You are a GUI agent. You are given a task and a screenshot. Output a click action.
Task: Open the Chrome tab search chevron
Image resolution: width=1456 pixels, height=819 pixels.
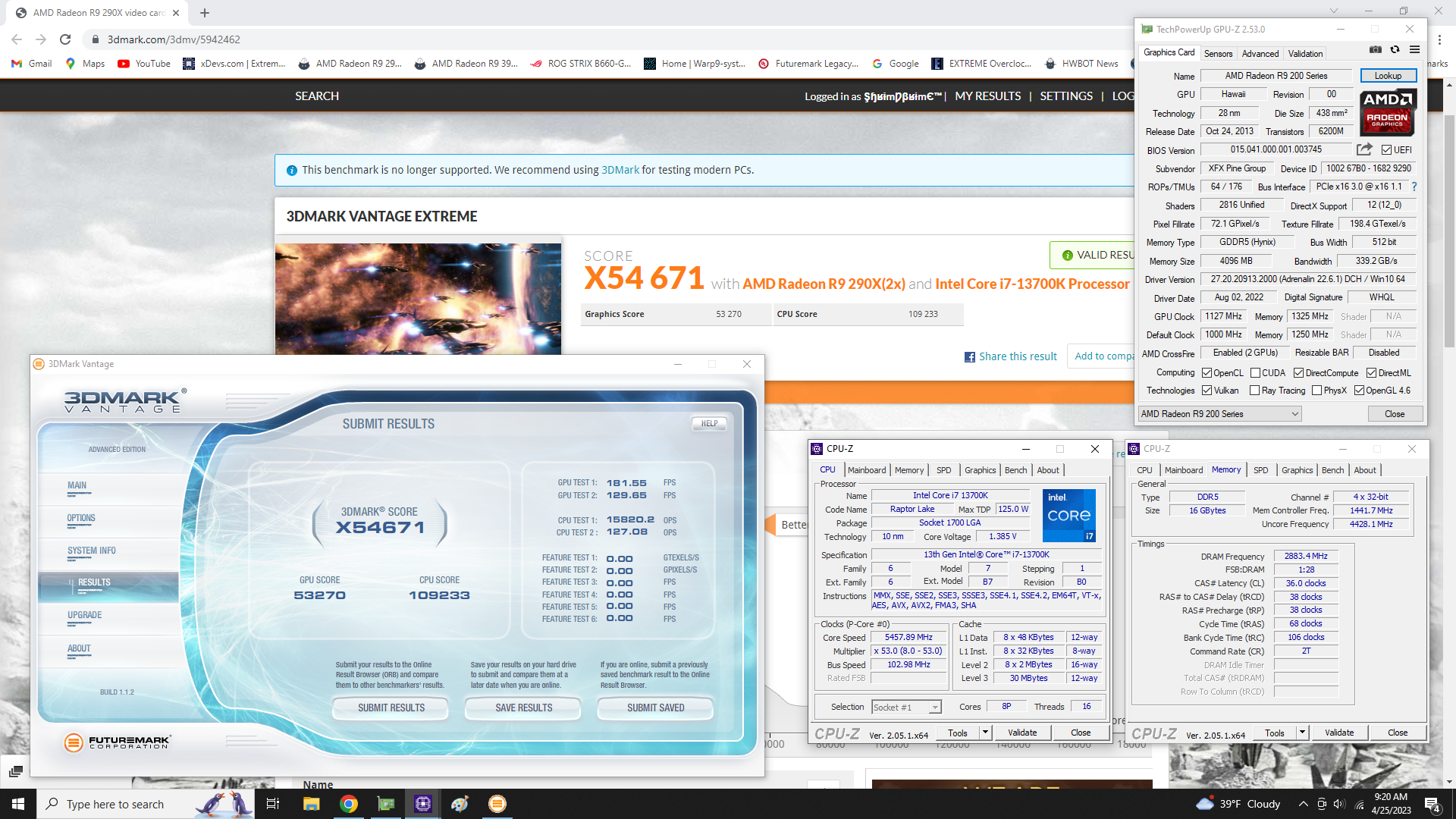pos(1334,11)
